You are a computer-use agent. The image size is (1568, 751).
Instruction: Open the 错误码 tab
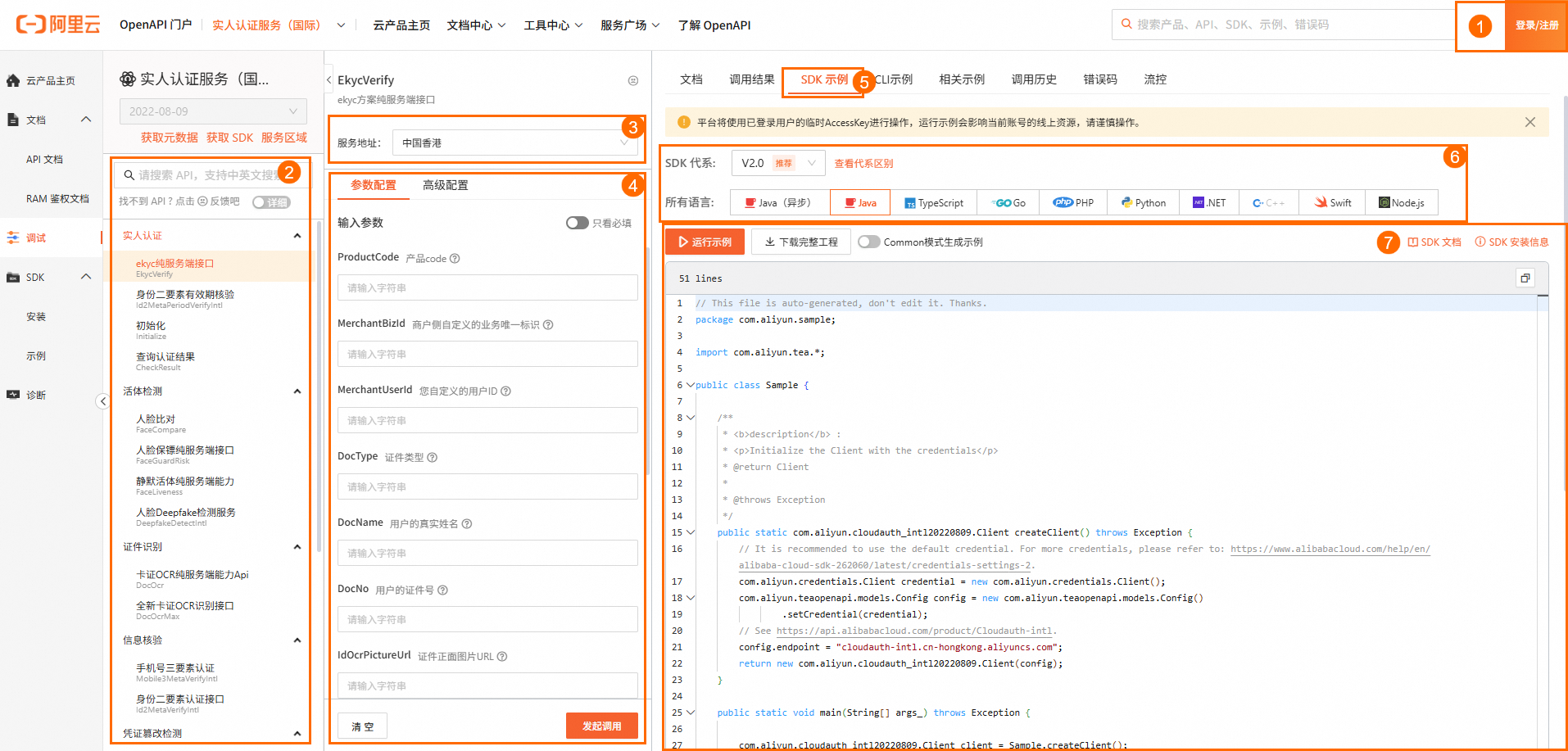1100,79
